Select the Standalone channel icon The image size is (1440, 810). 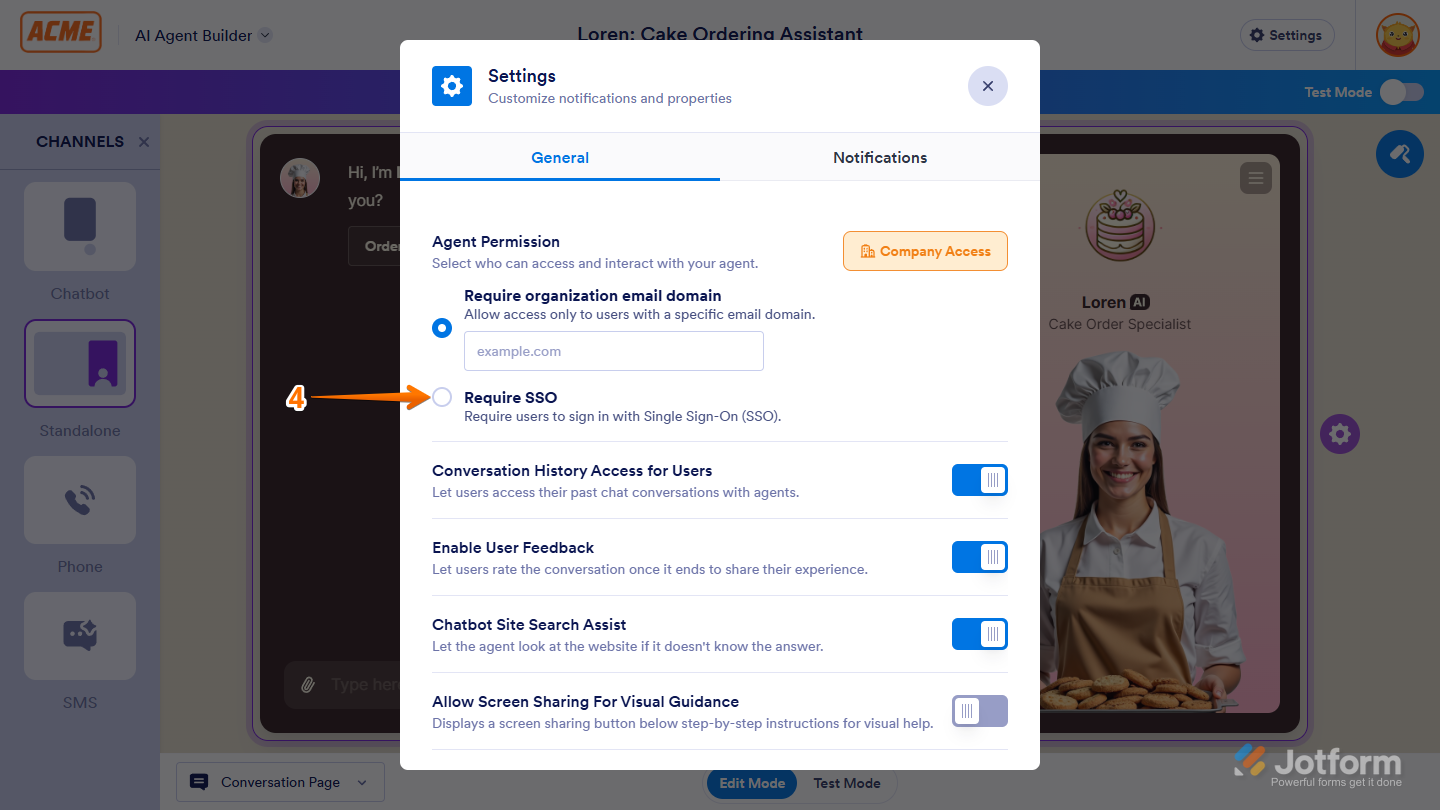[80, 363]
